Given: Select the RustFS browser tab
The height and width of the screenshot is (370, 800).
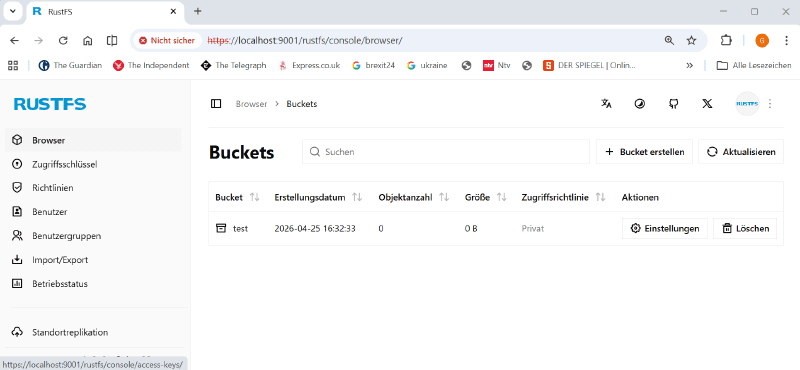Looking at the screenshot, I should (x=105, y=11).
